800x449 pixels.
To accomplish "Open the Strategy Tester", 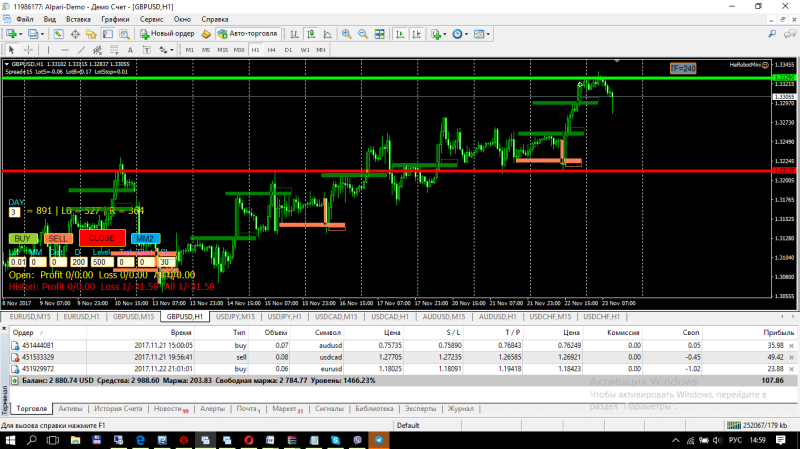I will coord(124,34).
